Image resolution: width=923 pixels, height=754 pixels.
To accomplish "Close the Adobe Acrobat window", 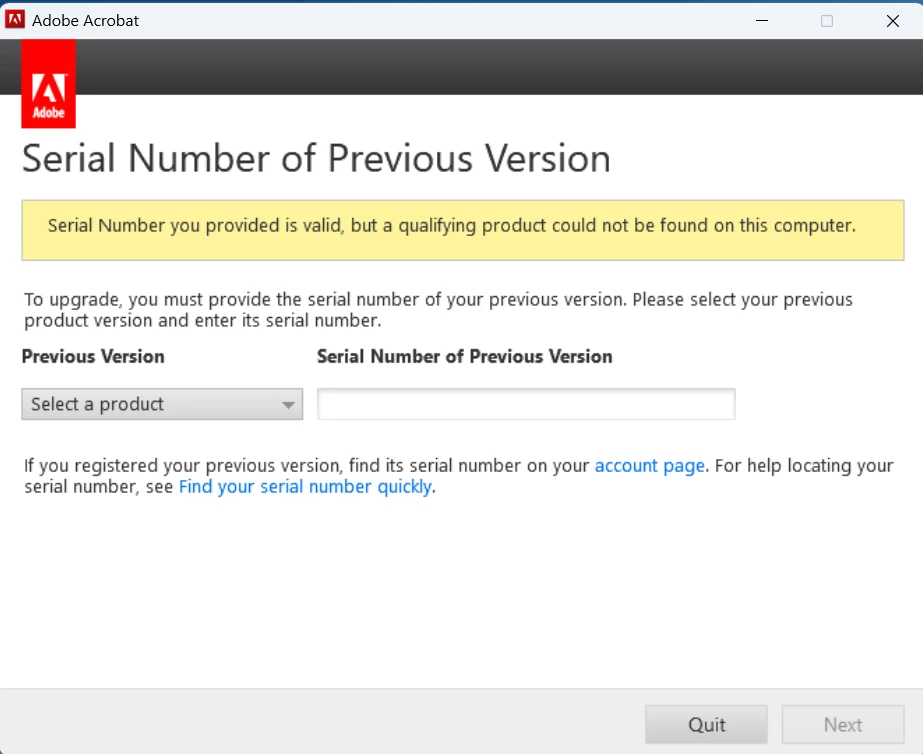I will click(892, 21).
